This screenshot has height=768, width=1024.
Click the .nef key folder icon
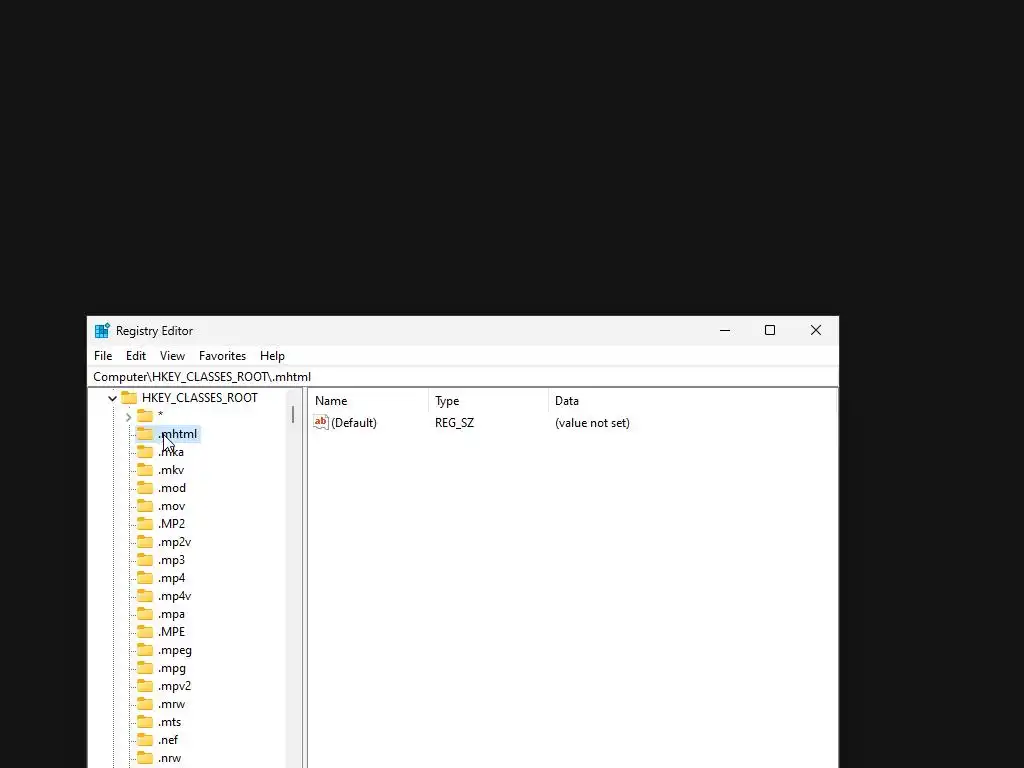(145, 740)
